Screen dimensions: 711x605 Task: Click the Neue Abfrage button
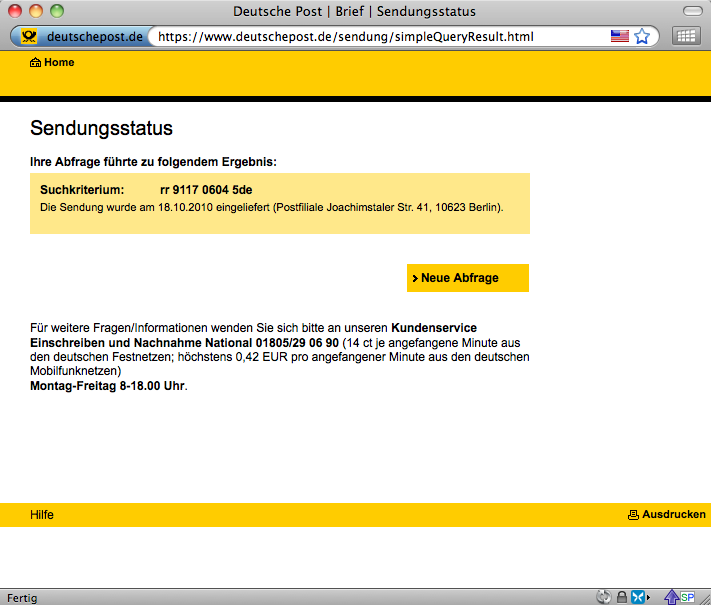point(467,278)
